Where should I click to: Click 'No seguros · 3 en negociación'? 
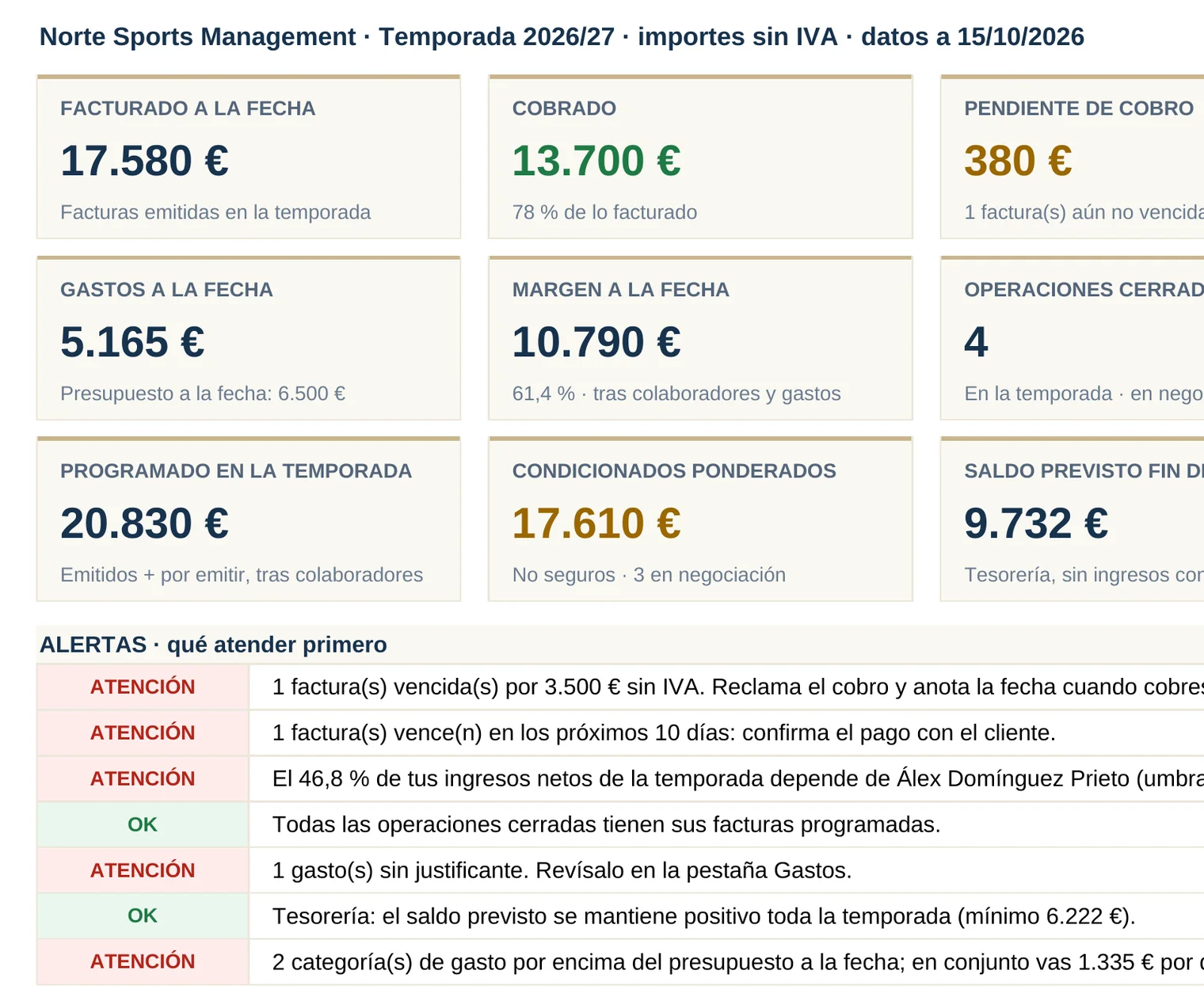pyautogui.click(x=649, y=575)
